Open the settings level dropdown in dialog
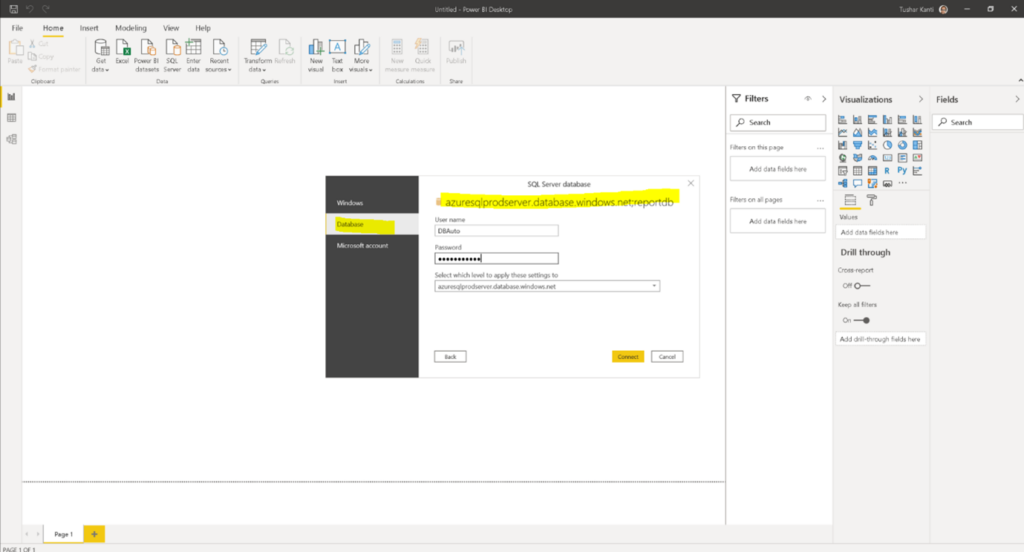 [547, 286]
